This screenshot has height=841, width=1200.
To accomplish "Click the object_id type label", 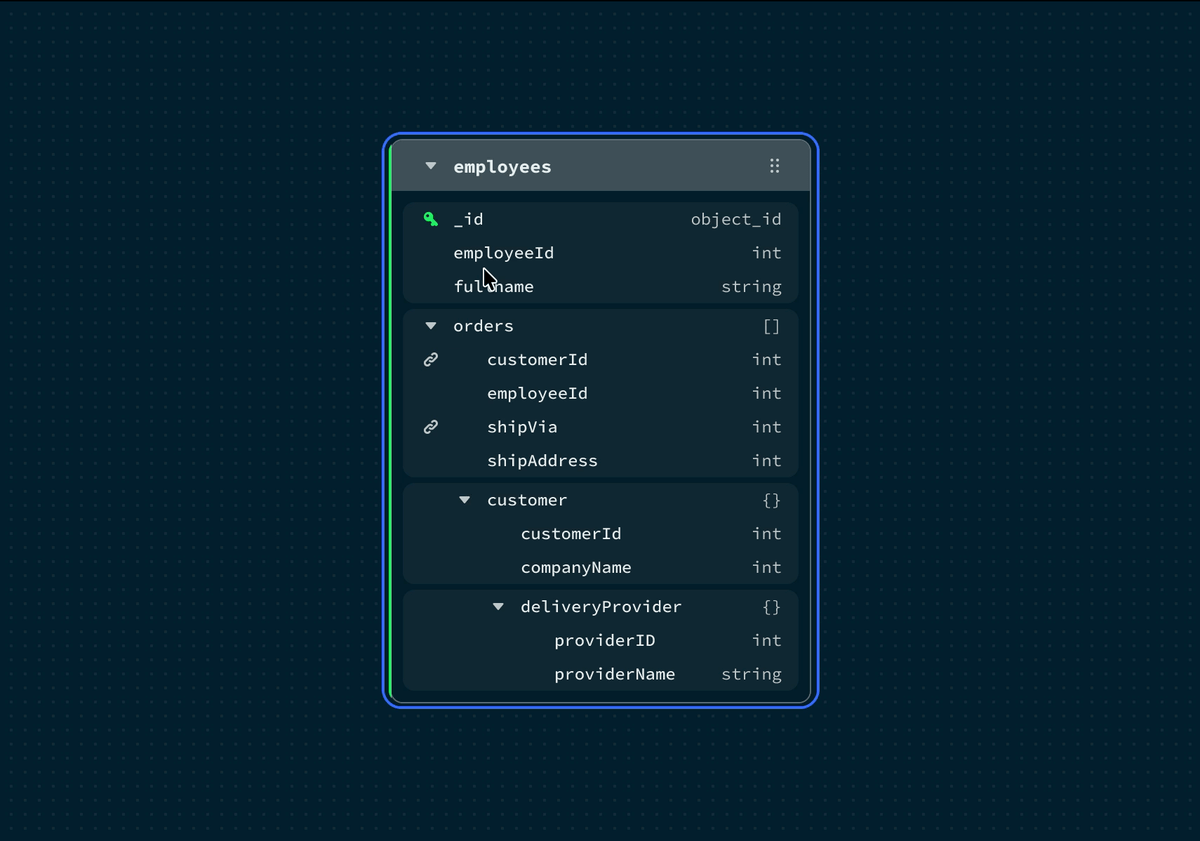I will (736, 219).
